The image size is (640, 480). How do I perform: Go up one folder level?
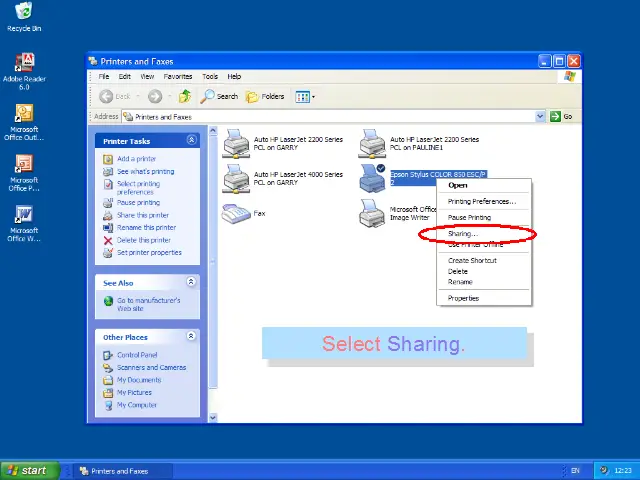185,97
